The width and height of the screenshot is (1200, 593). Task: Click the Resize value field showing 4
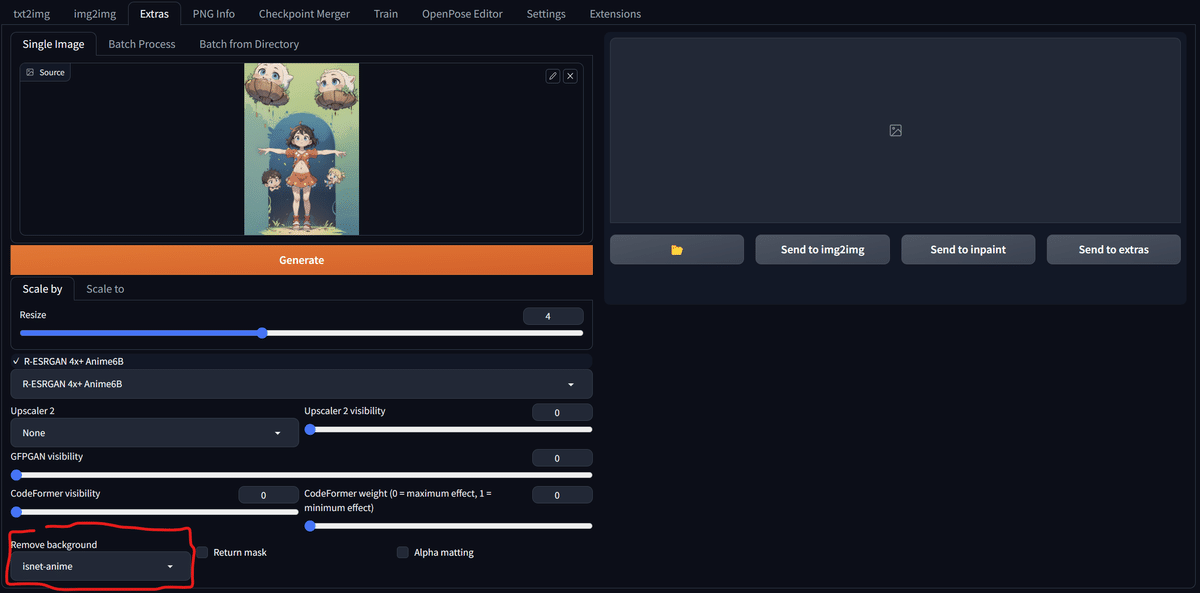(553, 316)
